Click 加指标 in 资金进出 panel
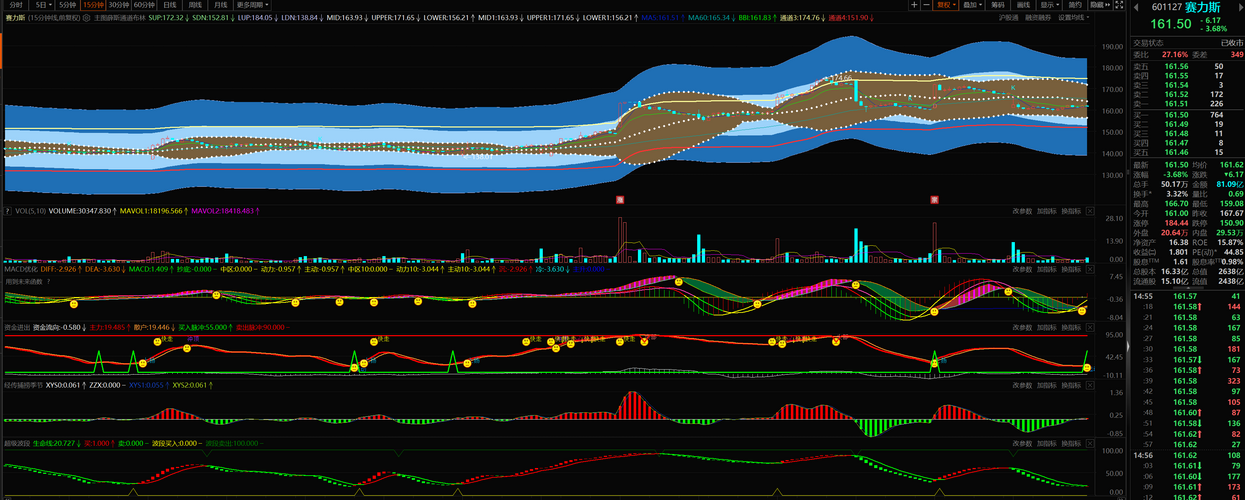The height and width of the screenshot is (500, 1245). click(x=1046, y=326)
